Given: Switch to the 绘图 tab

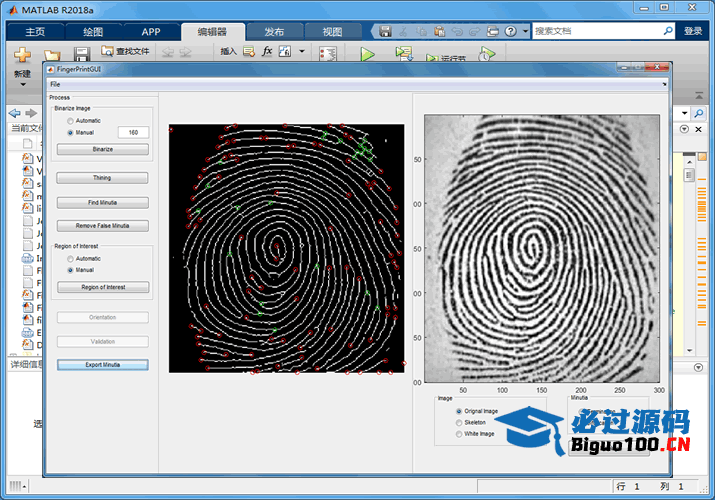Looking at the screenshot, I should click(x=93, y=31).
